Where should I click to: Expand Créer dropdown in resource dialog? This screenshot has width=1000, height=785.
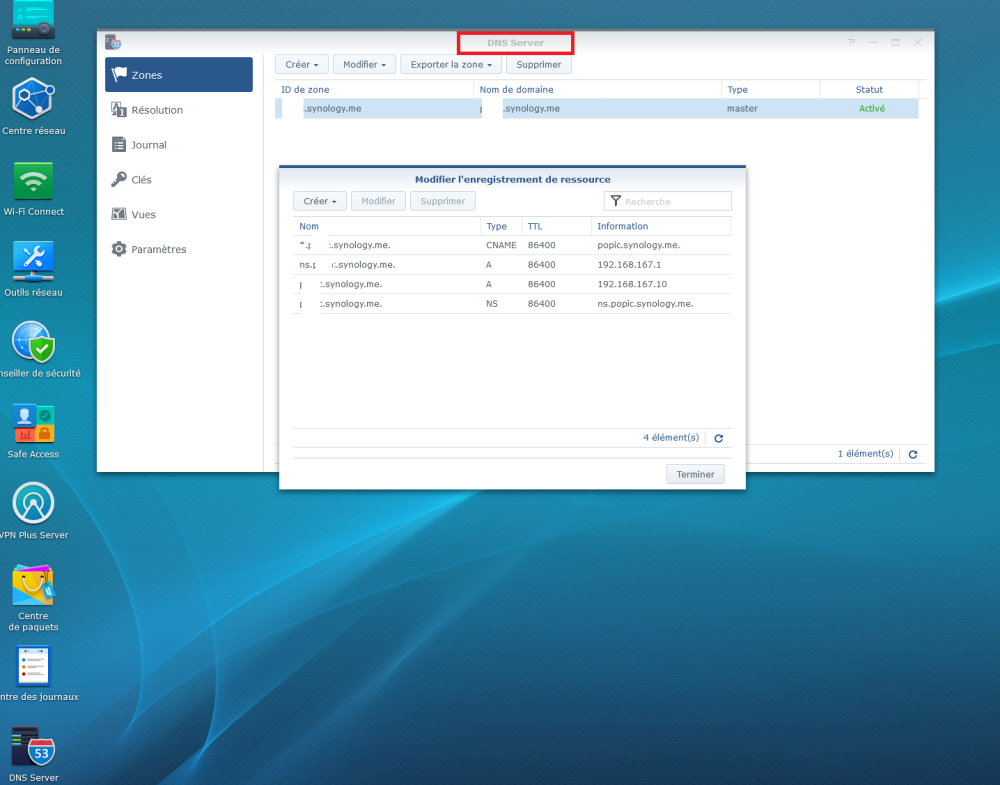pyautogui.click(x=320, y=201)
